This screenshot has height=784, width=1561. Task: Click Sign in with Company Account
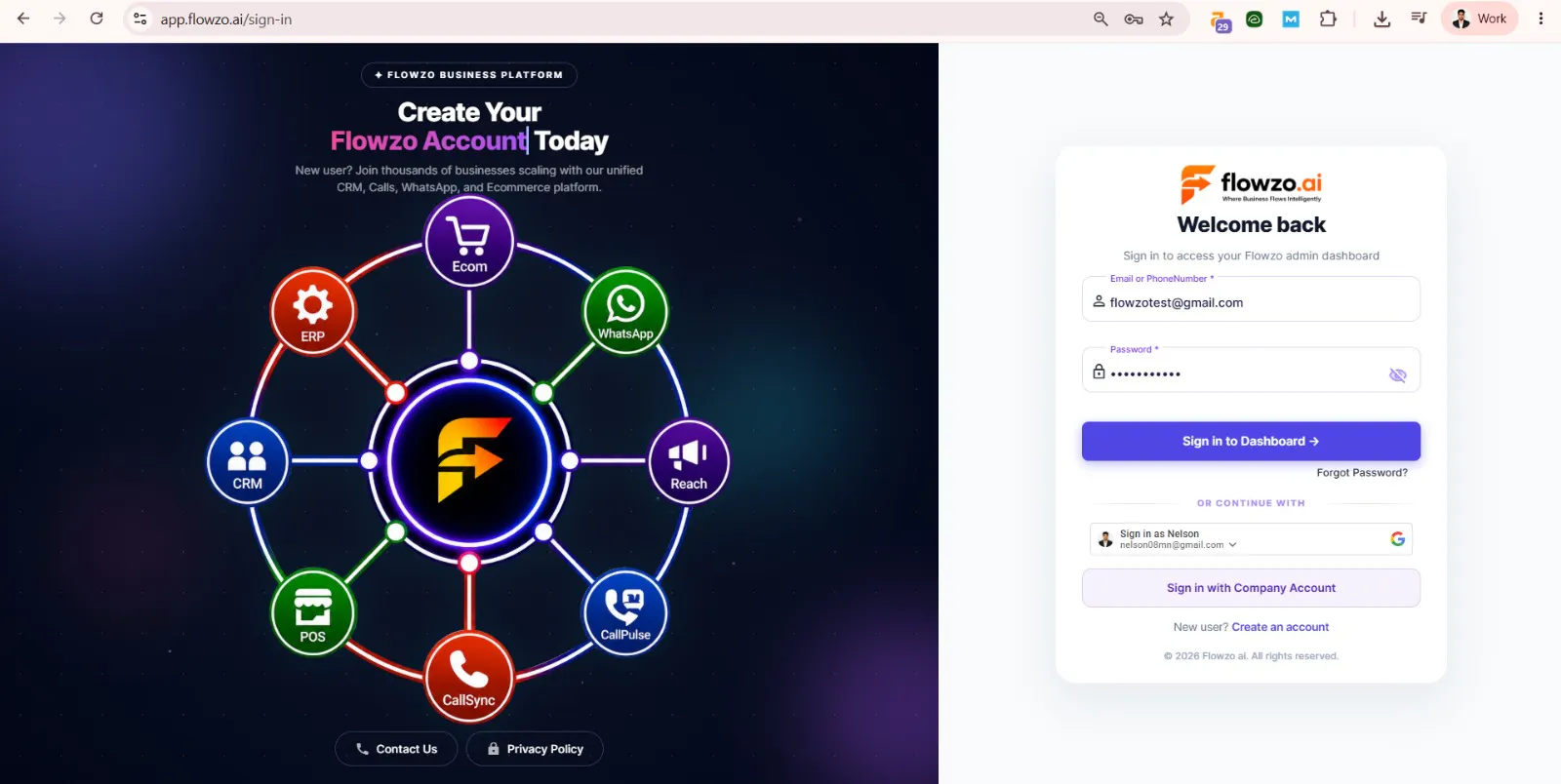(1251, 588)
